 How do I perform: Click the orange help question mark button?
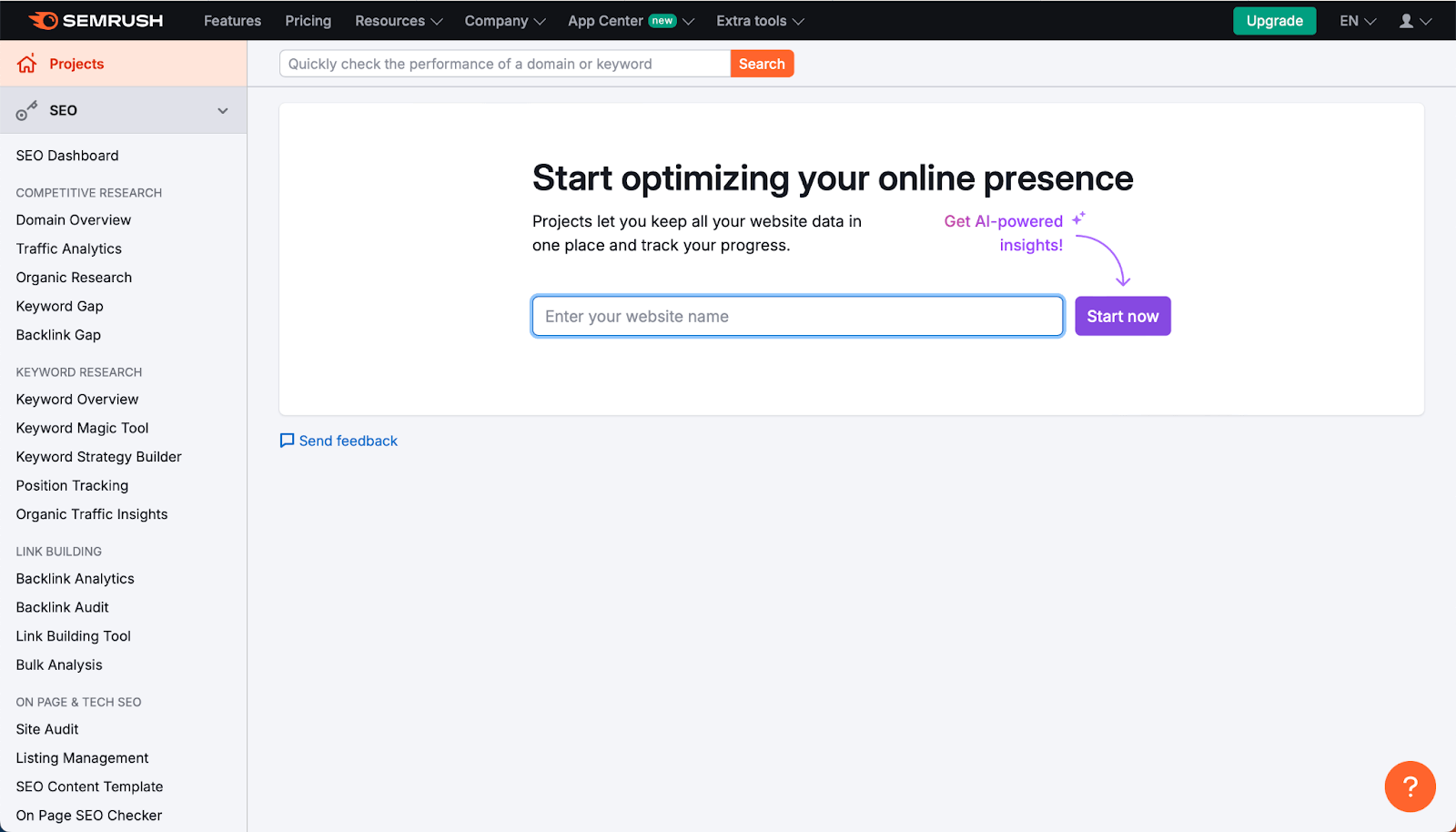click(x=1410, y=786)
